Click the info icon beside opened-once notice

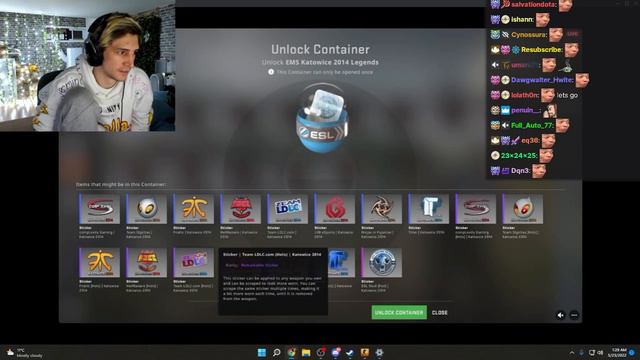[271, 72]
